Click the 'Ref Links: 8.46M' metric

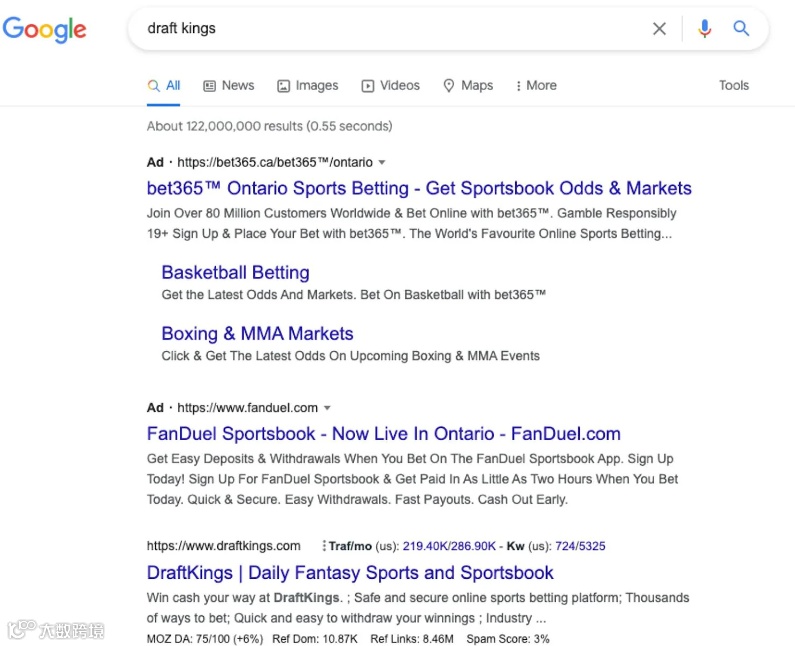pos(412,639)
